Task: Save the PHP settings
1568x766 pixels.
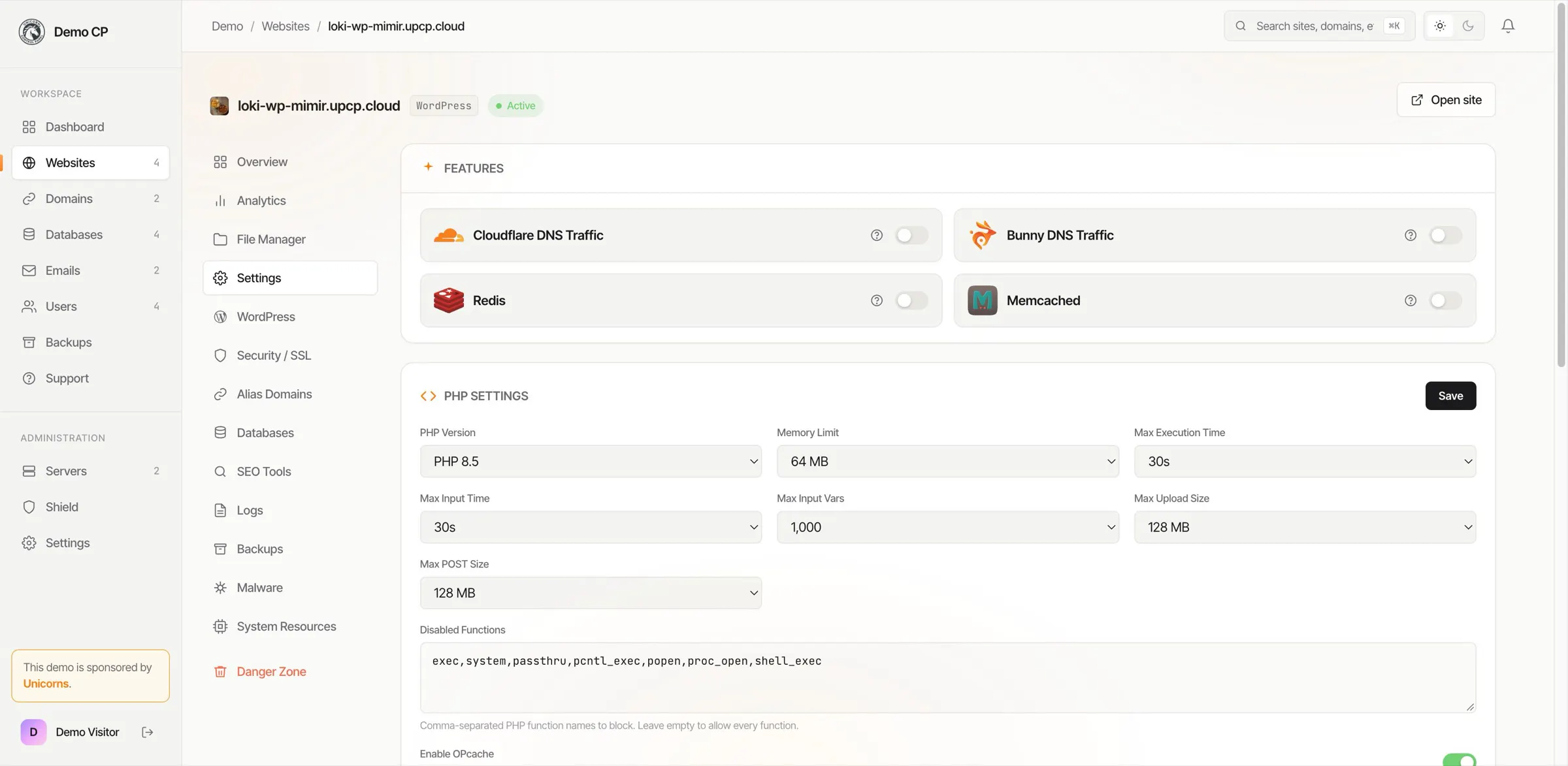Action: coord(1450,396)
